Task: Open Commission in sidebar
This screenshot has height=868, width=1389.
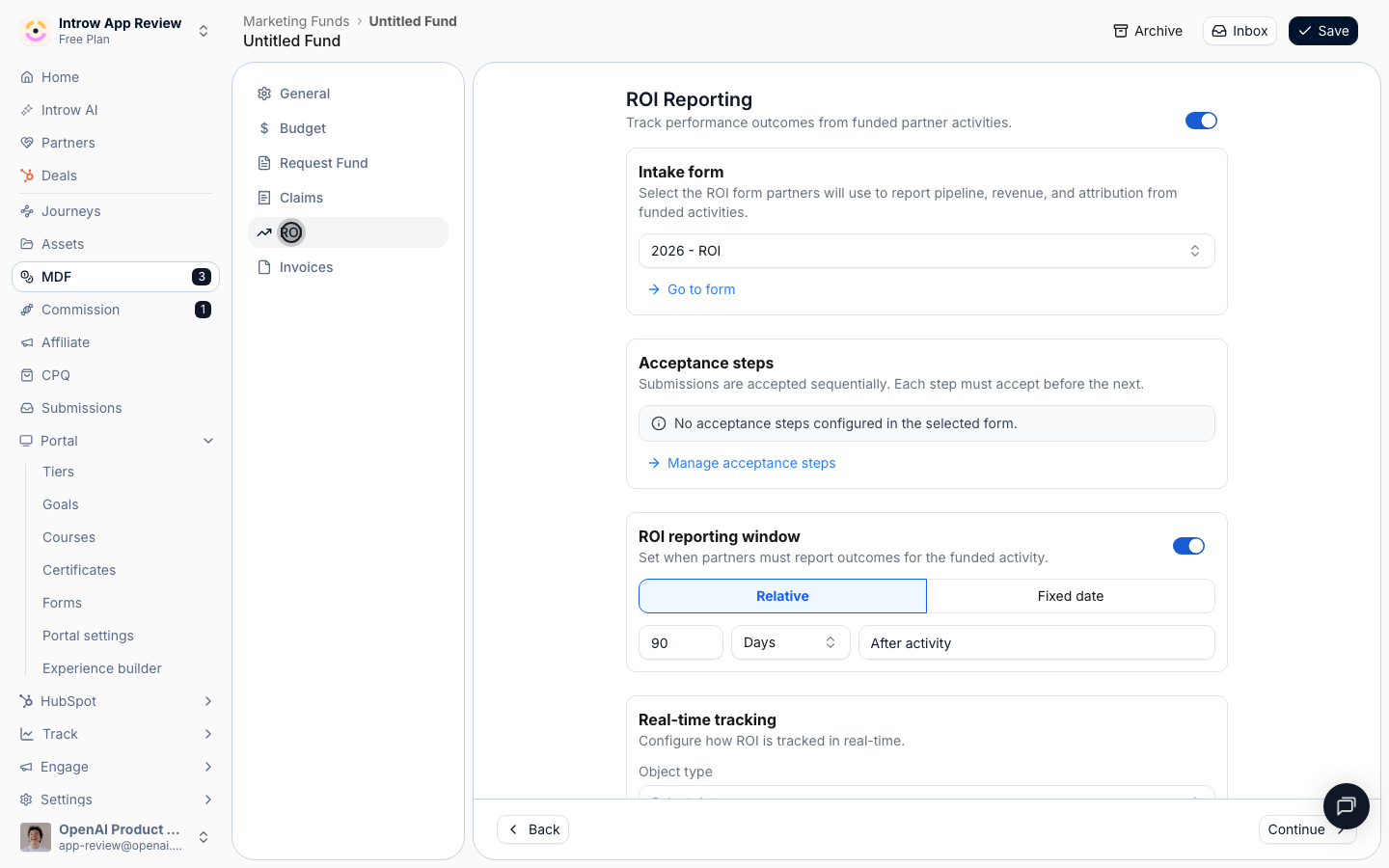Action: point(116,310)
